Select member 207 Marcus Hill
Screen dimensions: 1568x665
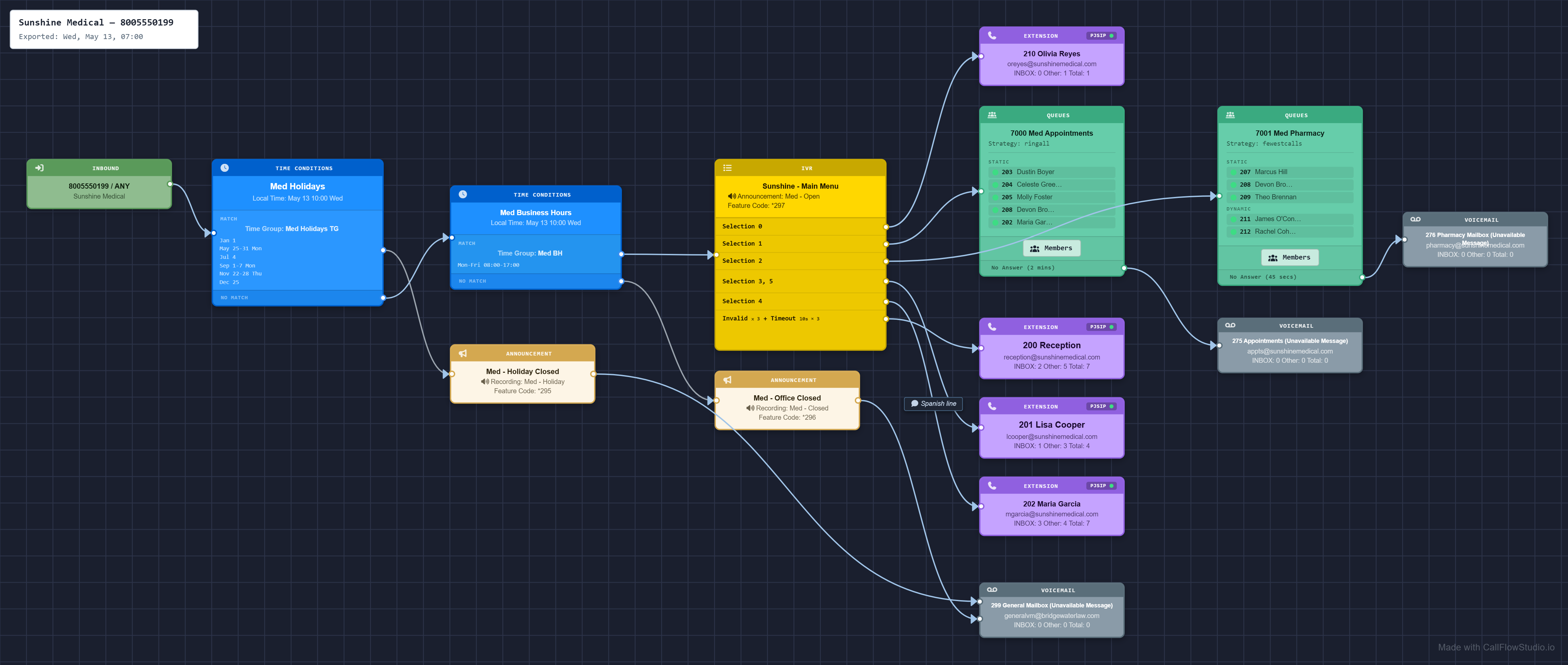tap(1289, 172)
